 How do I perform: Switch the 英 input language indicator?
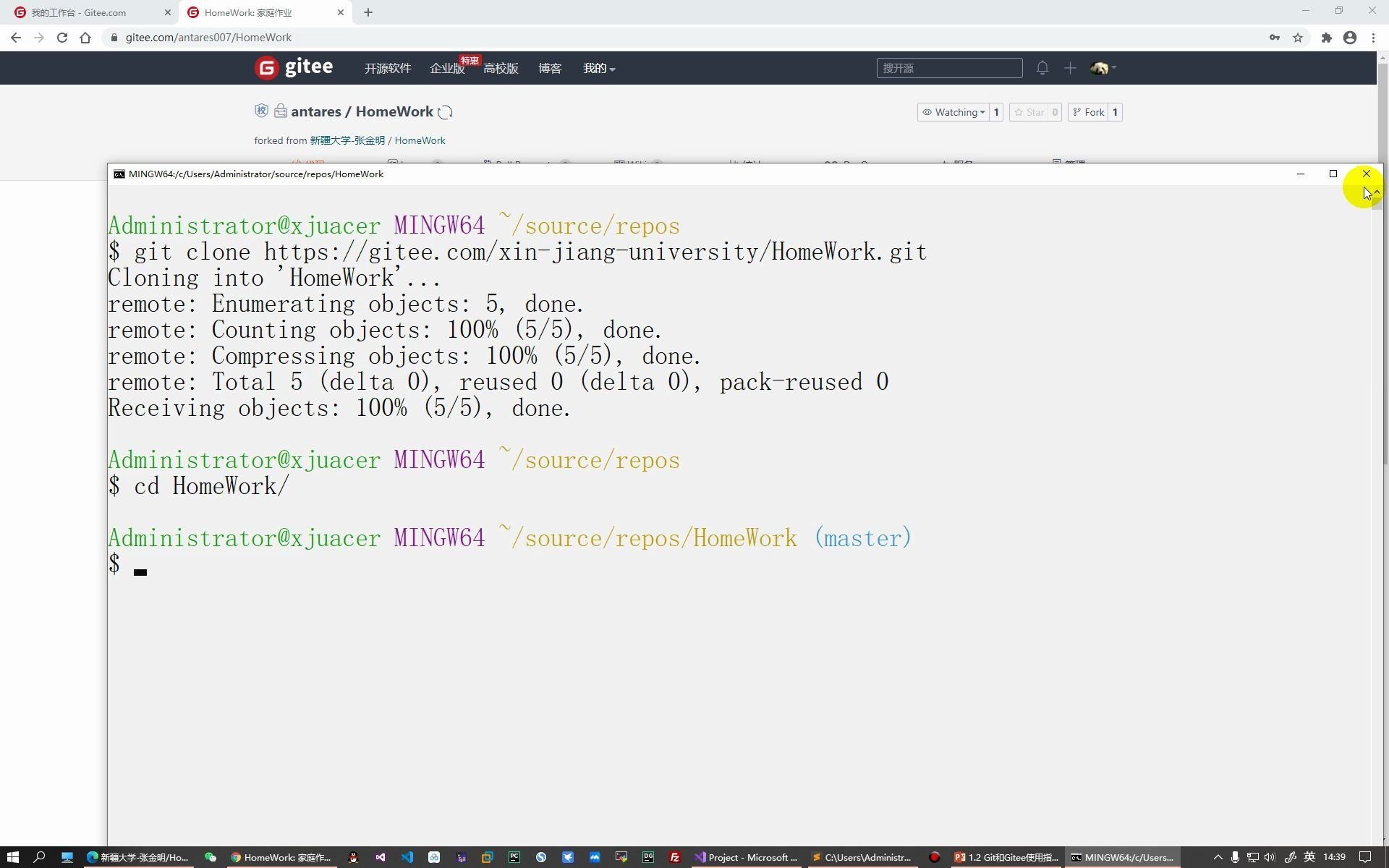pyautogui.click(x=1309, y=857)
